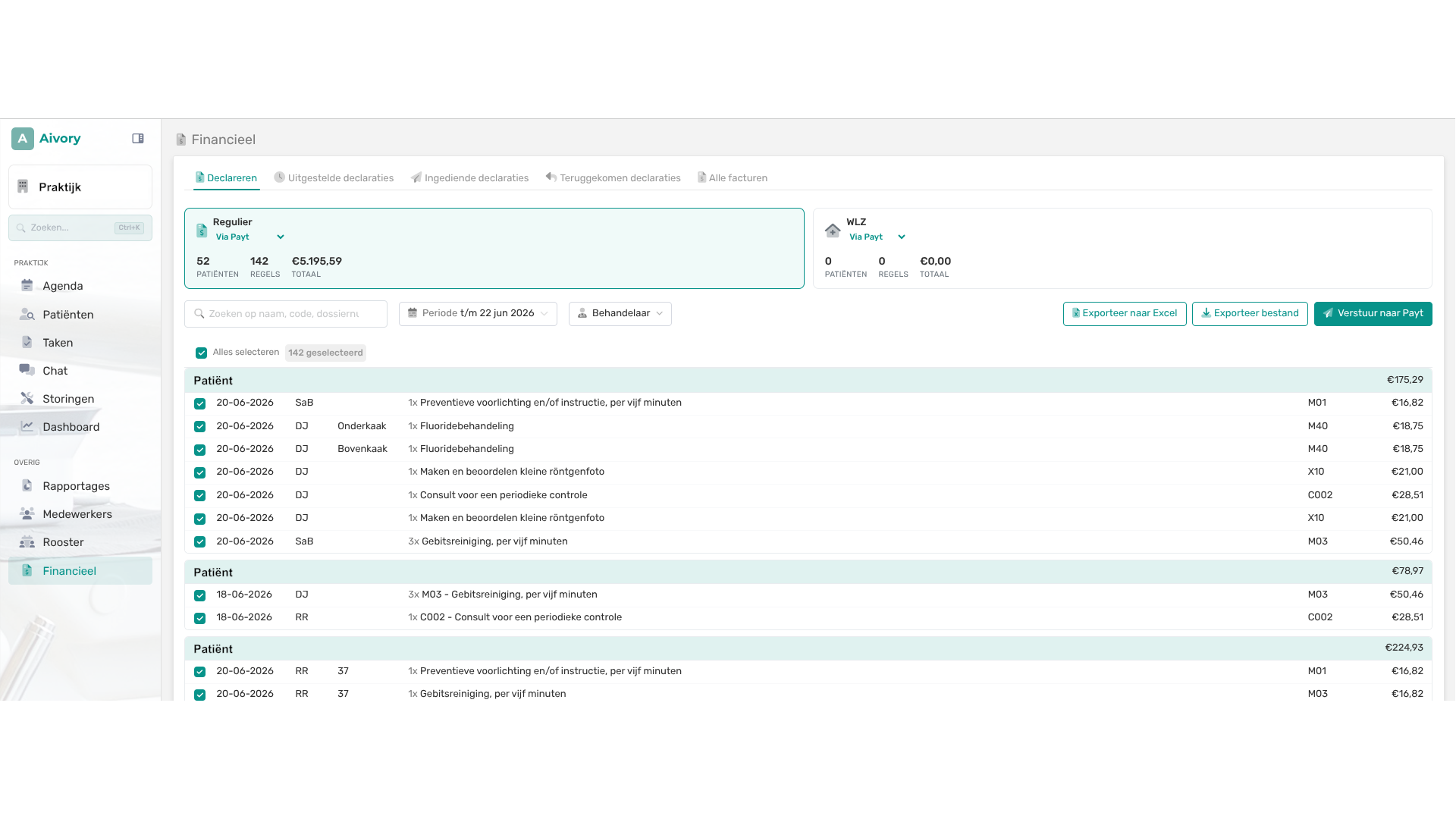1456x819 pixels.
Task: Click the Patiënten icon in sidebar
Action: 27,314
